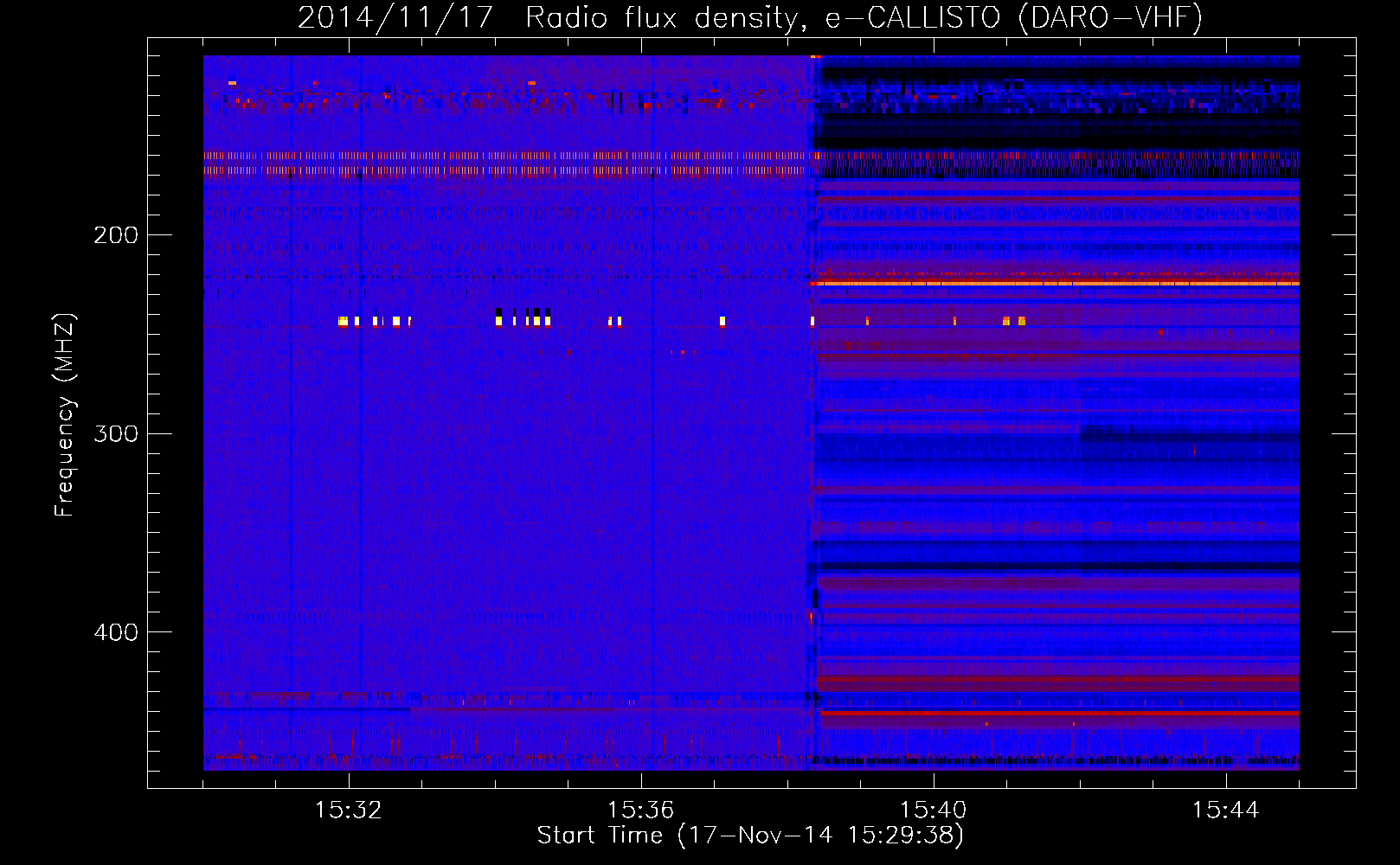
Task: Click the 'Start Time (17-Nov-14 15:29:38)' label
Action: point(750,835)
